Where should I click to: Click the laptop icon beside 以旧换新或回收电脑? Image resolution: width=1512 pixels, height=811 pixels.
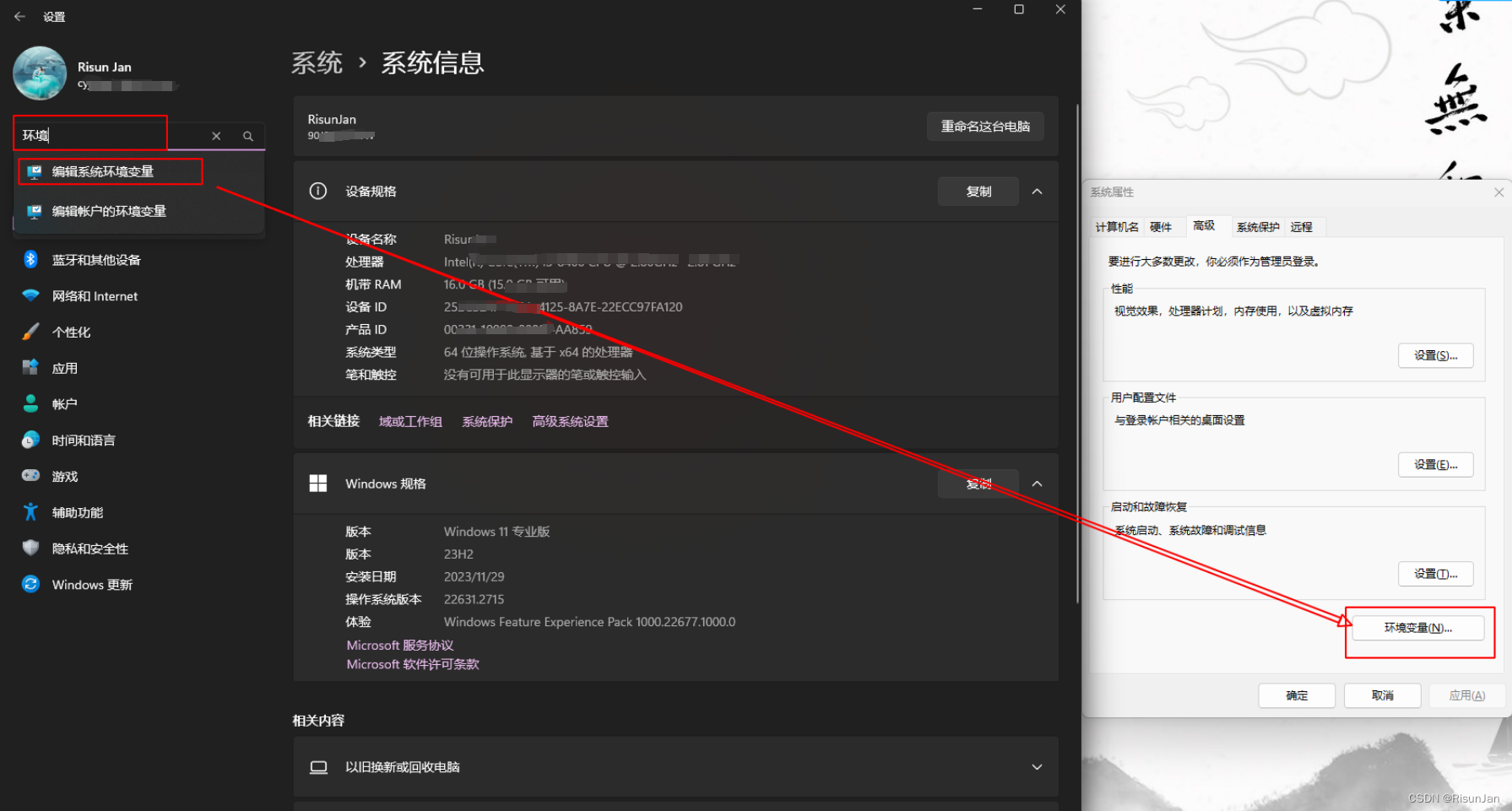[318, 767]
